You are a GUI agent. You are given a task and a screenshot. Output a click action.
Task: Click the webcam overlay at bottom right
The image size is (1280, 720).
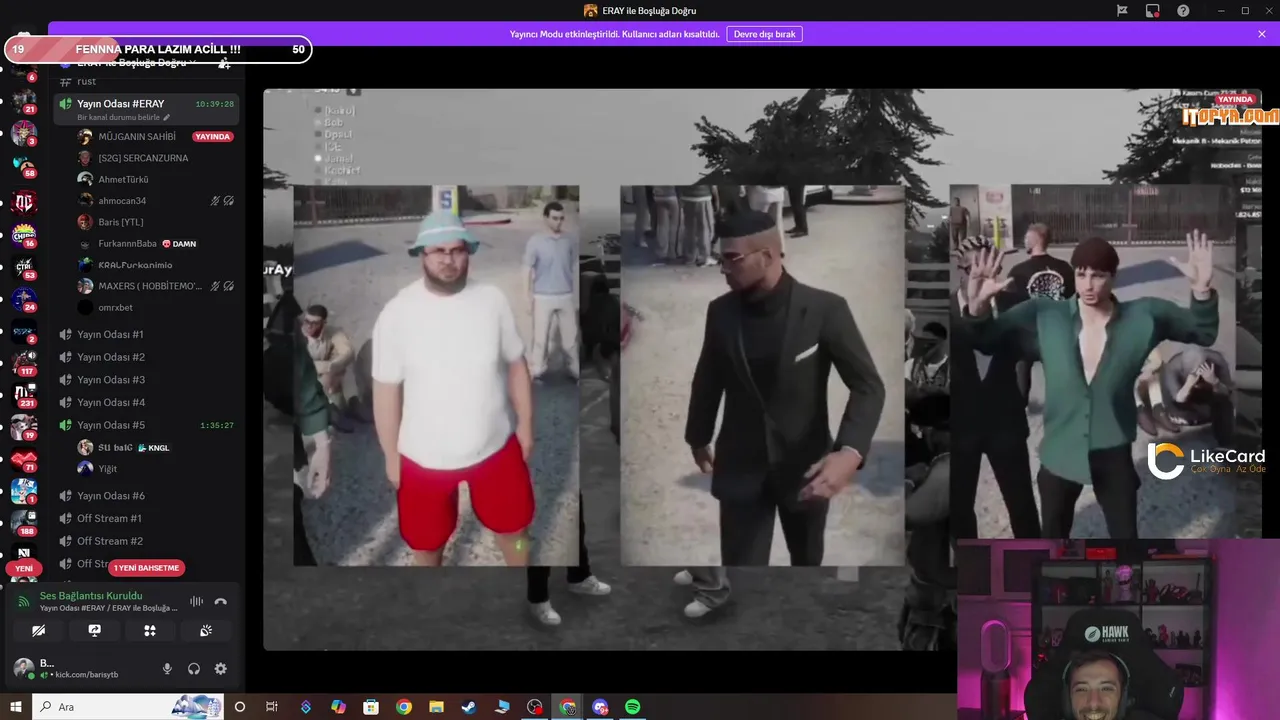coord(1118,630)
